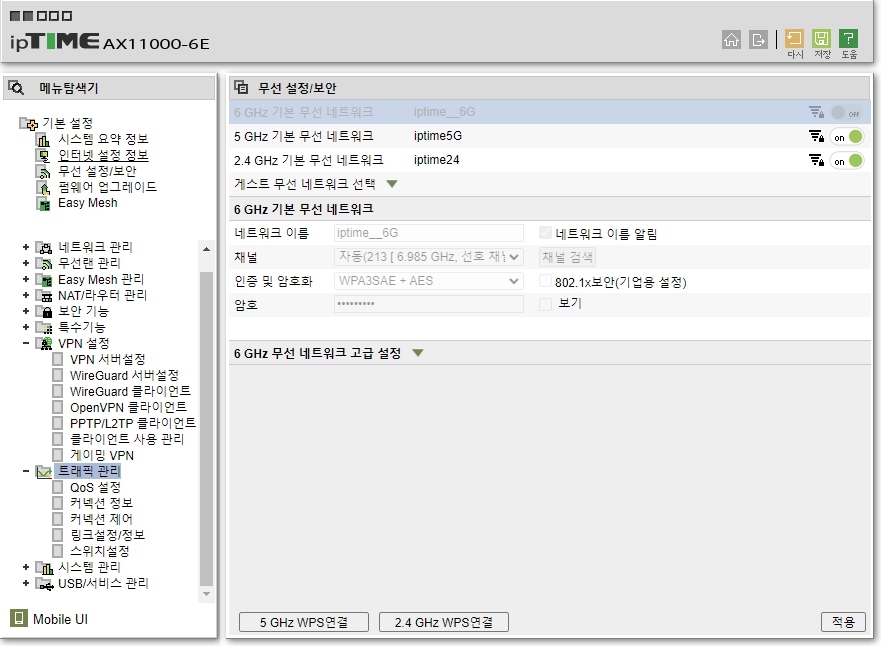Click the Home icon in header
893x654 pixels.
[731, 39]
